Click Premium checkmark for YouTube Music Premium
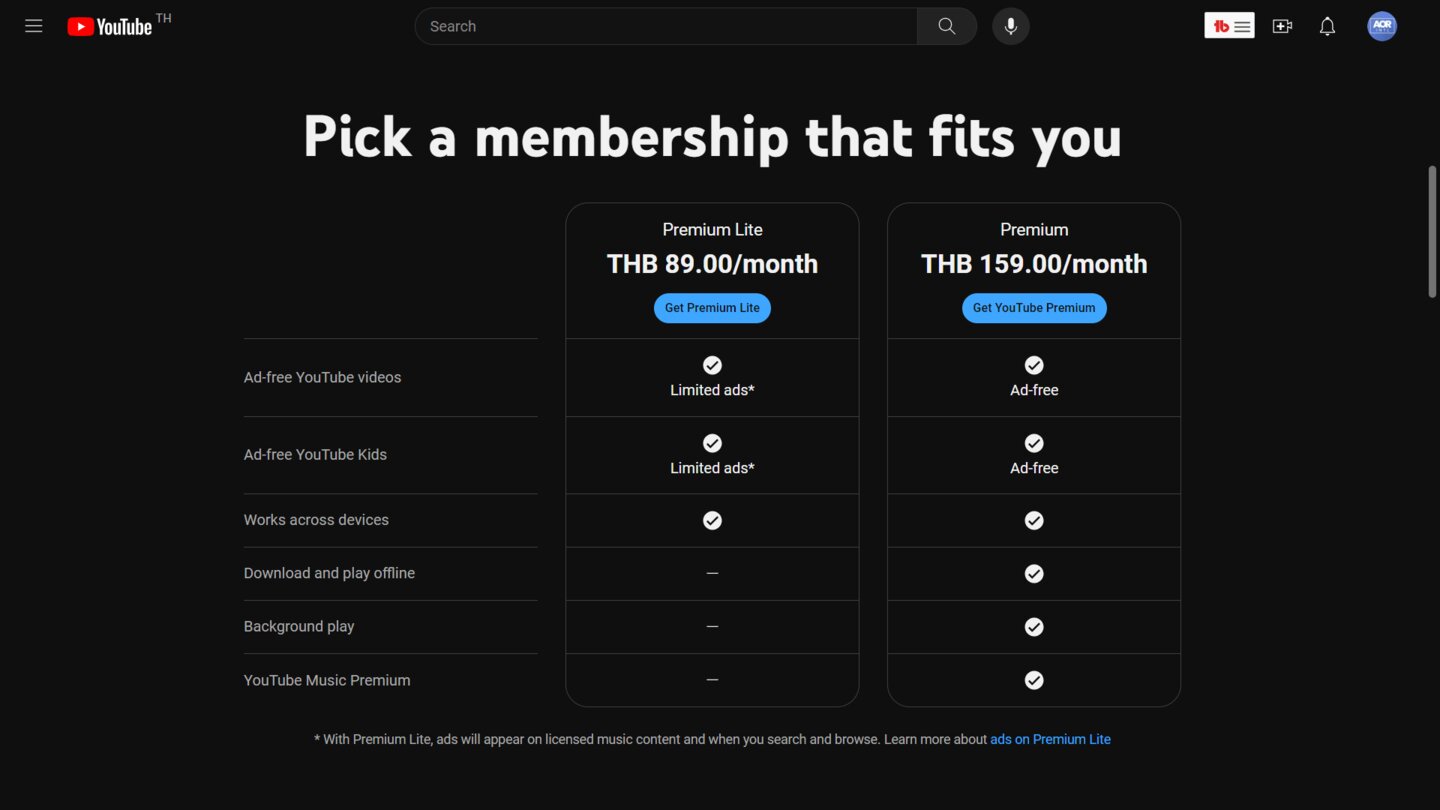This screenshot has height=810, width=1440. pyautogui.click(x=1034, y=680)
